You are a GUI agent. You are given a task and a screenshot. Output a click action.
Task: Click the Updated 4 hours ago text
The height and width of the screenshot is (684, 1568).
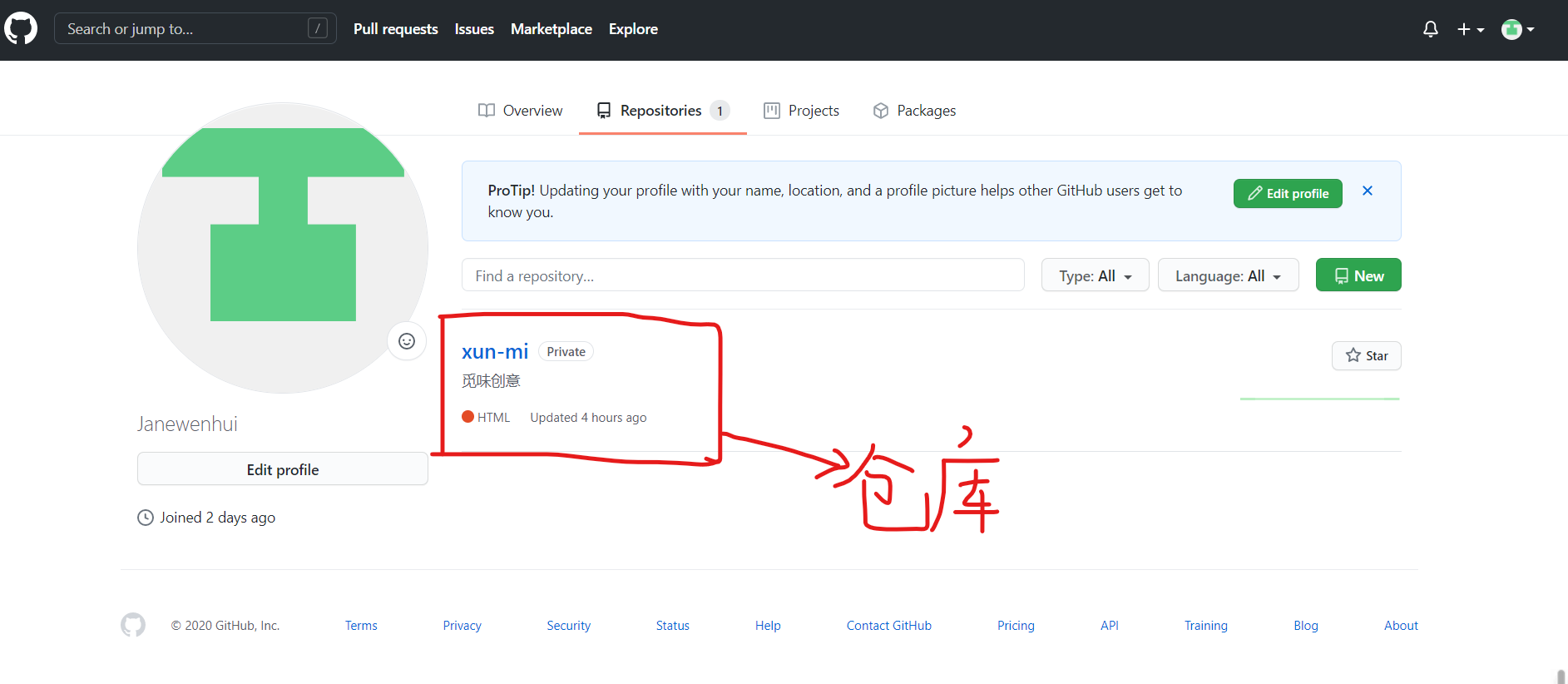588,418
